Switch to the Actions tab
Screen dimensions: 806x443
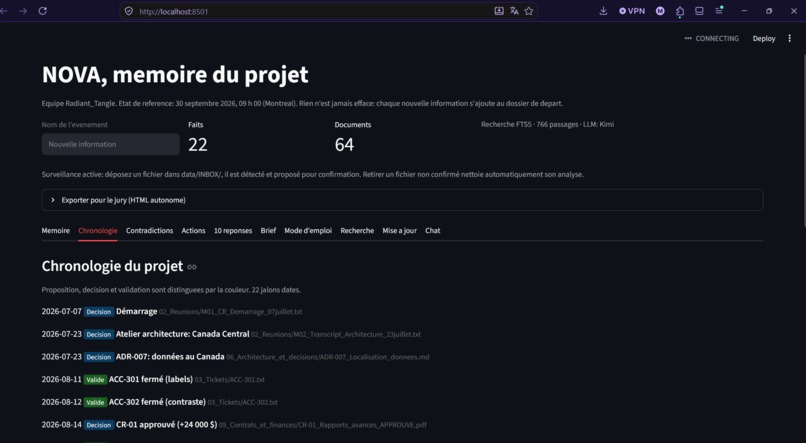[193, 231]
